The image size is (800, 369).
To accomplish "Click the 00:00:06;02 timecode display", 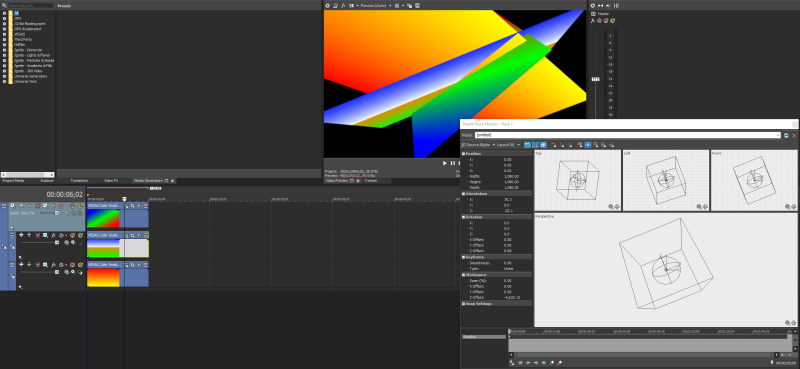I will click(64, 194).
